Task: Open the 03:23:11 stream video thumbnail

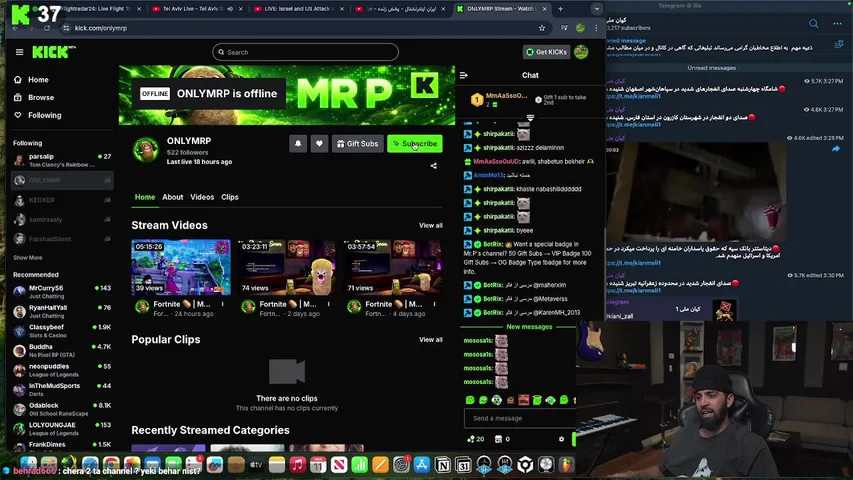Action: pyautogui.click(x=287, y=267)
